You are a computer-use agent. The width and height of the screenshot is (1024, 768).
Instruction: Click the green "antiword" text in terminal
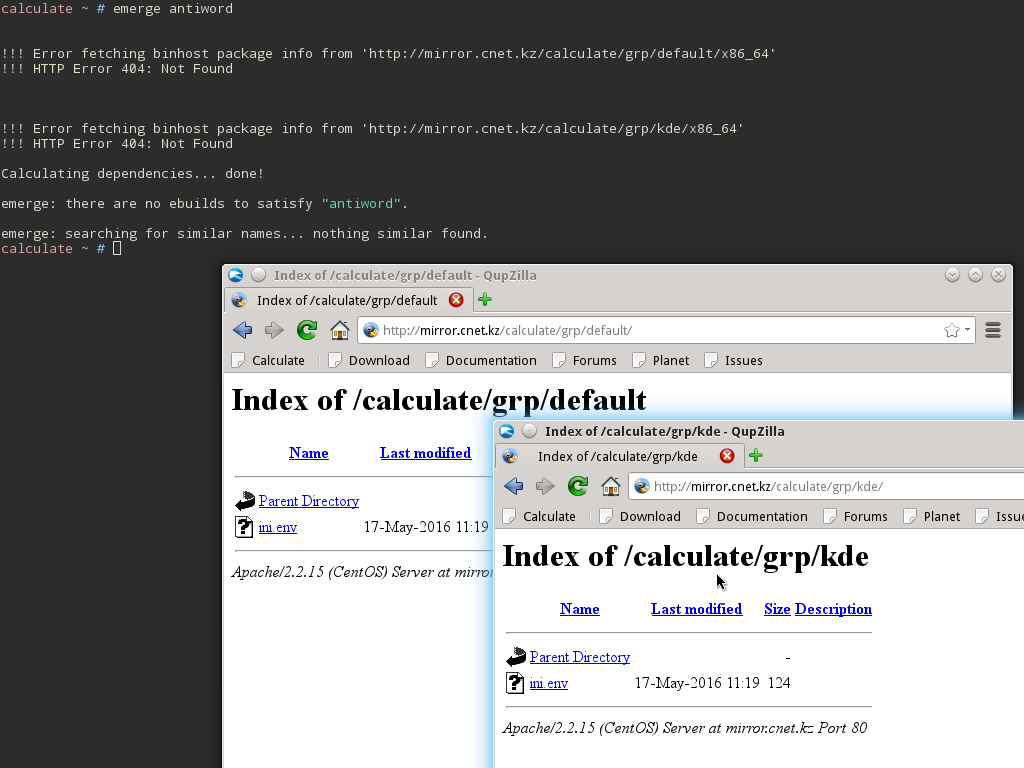(x=360, y=204)
